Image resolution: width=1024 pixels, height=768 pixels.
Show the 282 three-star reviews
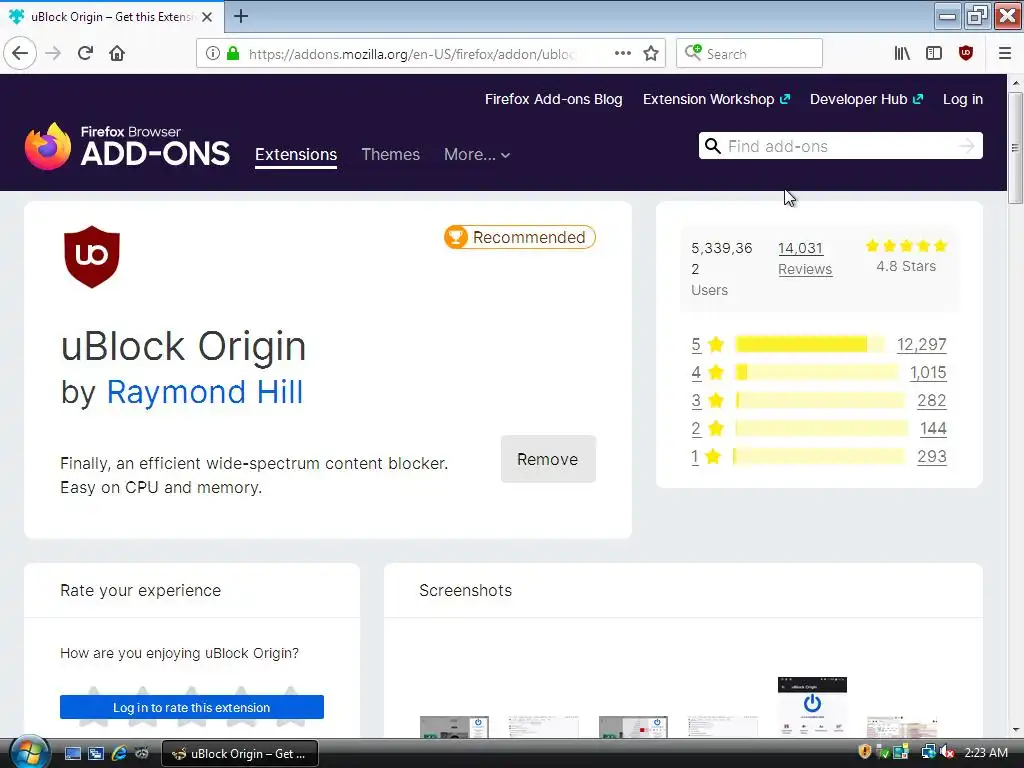932,400
